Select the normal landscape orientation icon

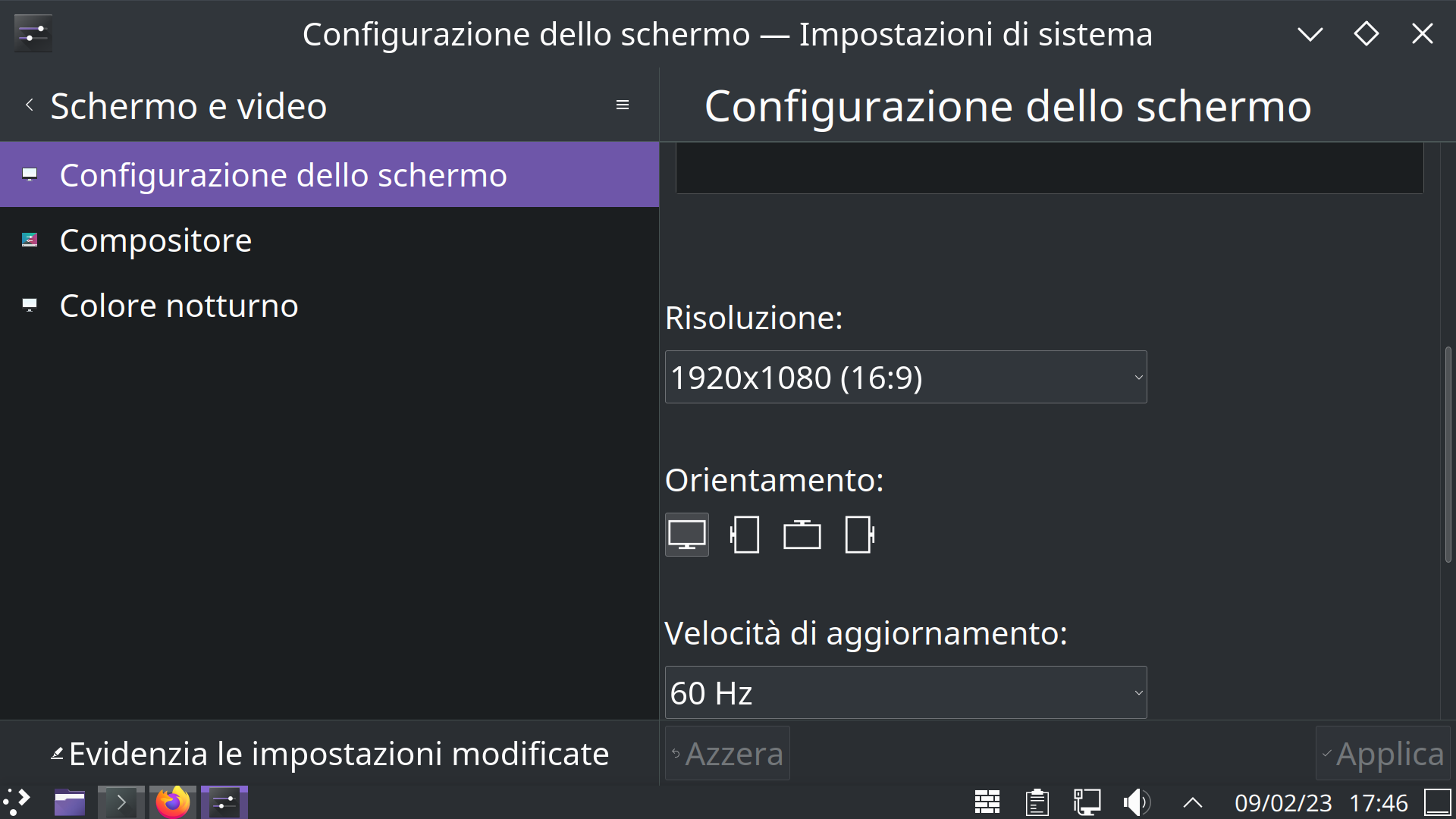687,535
